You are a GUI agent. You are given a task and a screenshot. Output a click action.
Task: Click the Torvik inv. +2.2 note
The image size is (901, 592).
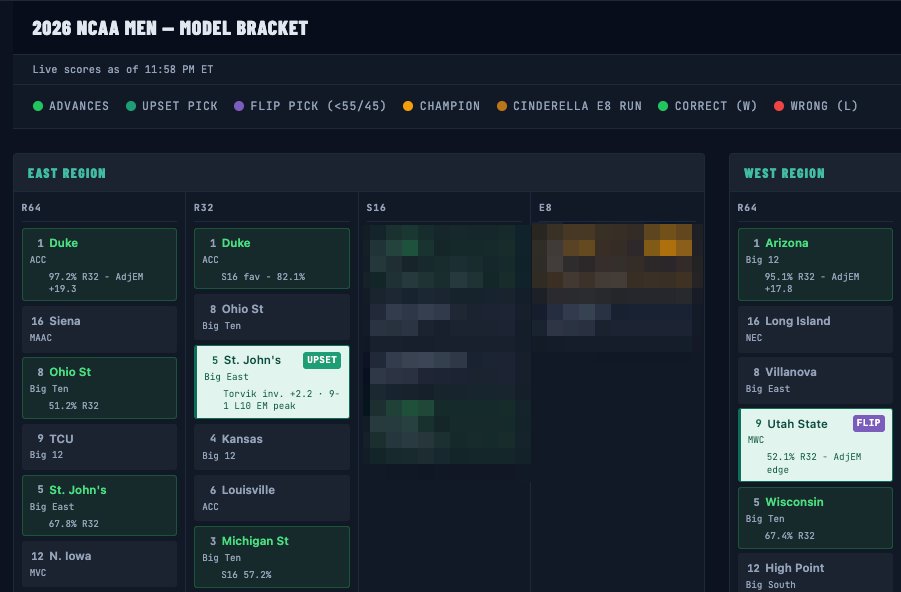pyautogui.click(x=281, y=399)
